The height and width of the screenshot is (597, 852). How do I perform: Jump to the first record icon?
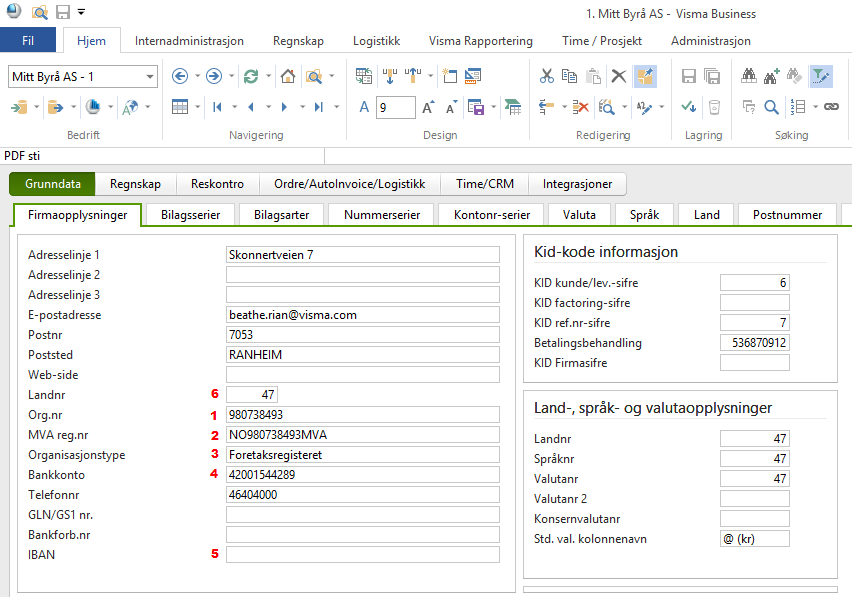coord(217,107)
